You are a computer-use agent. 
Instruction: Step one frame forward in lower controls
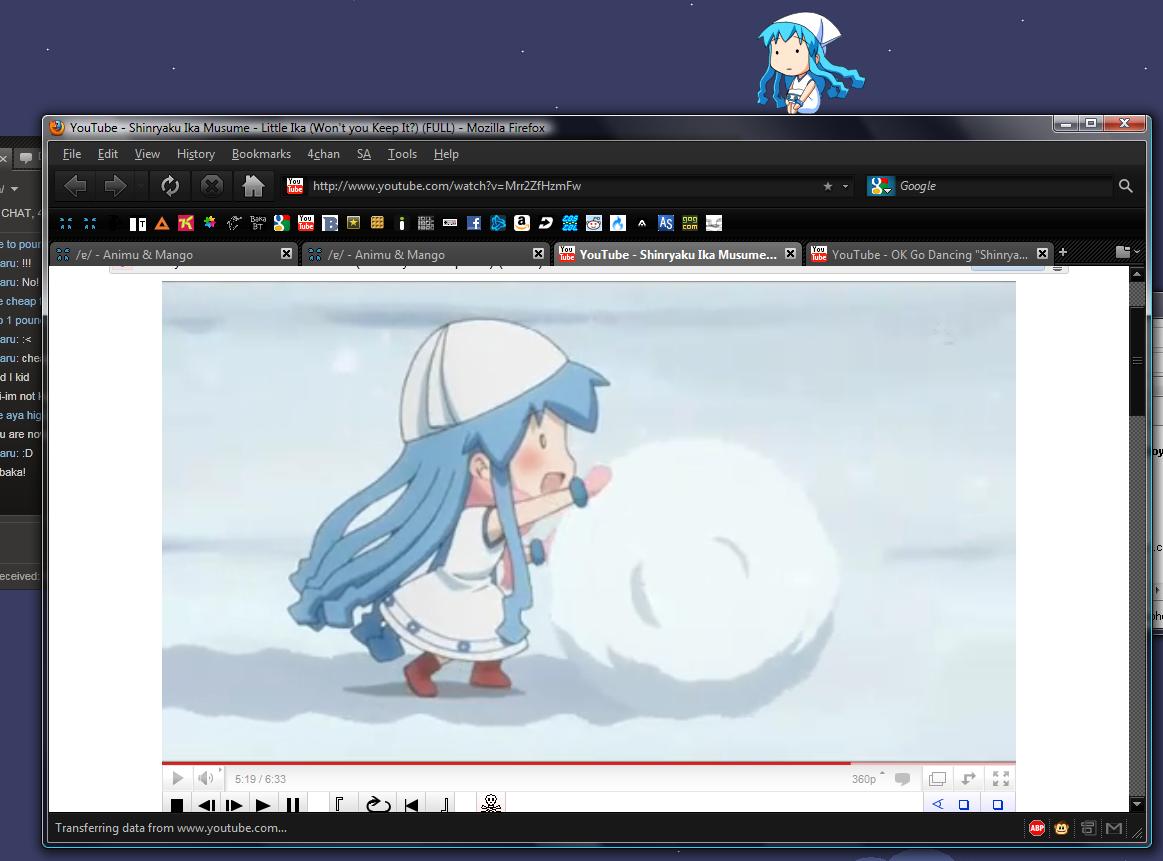pyautogui.click(x=234, y=805)
